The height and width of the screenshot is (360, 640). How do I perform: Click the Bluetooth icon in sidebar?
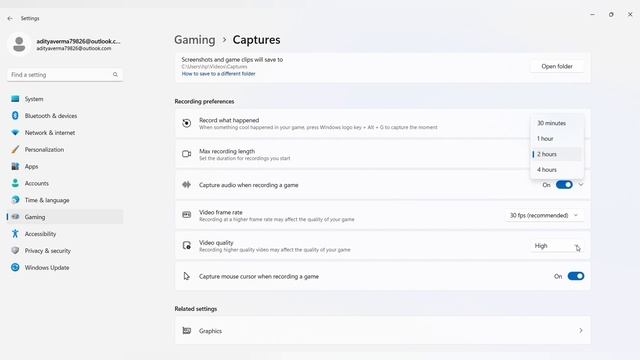(15, 116)
